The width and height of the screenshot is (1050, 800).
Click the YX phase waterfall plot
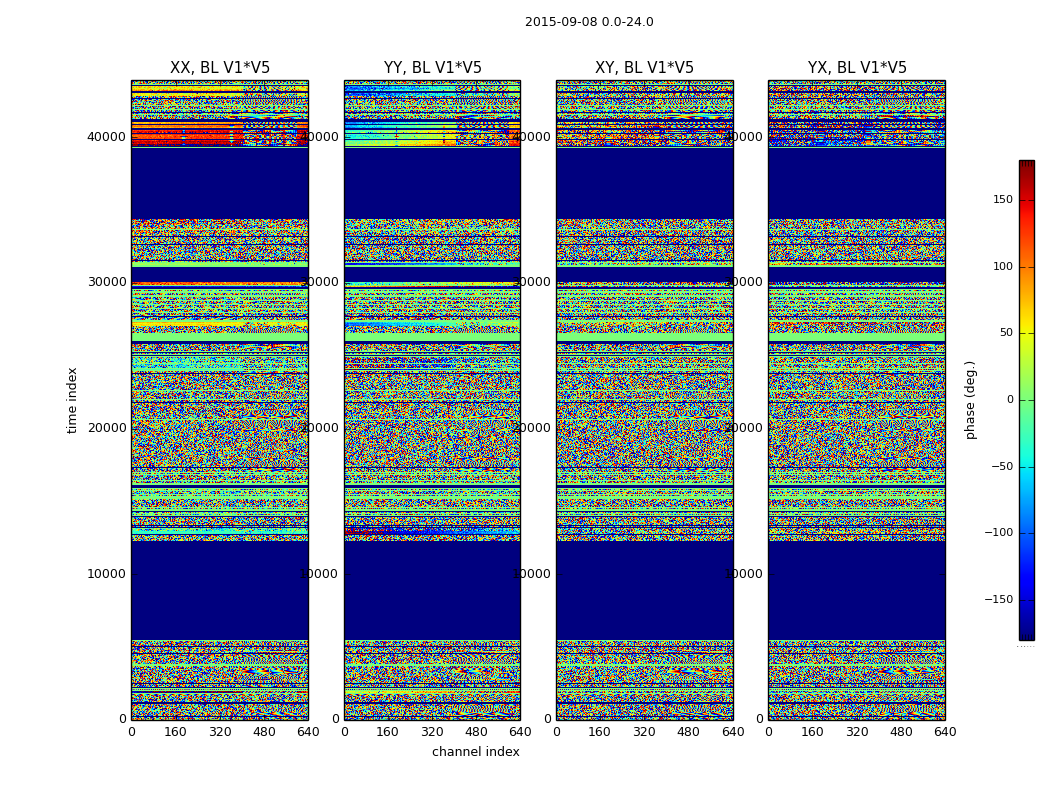click(857, 400)
